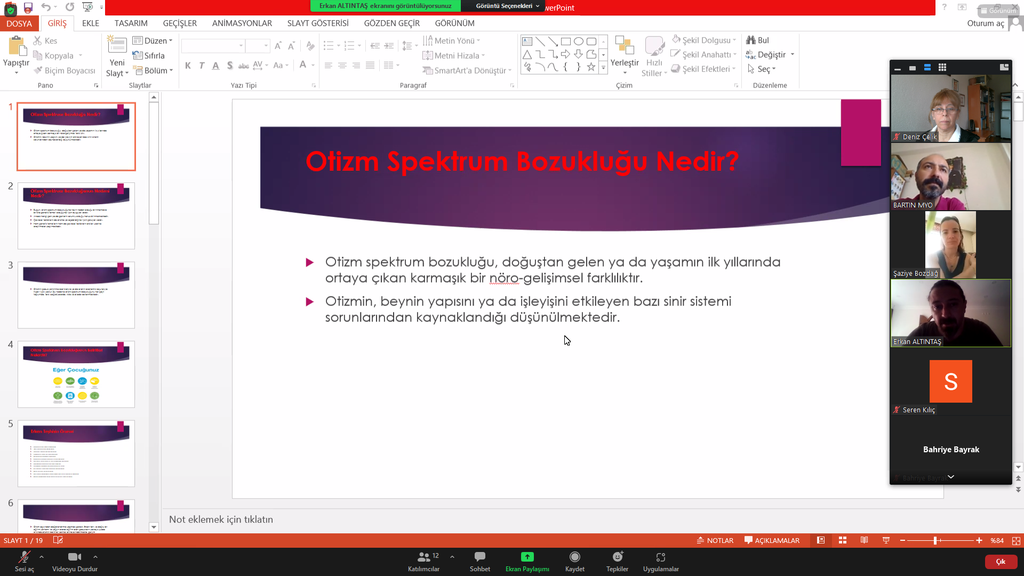This screenshot has height=576, width=1024.
Task: Click the Yapıştır paste icon
Action: (16, 48)
